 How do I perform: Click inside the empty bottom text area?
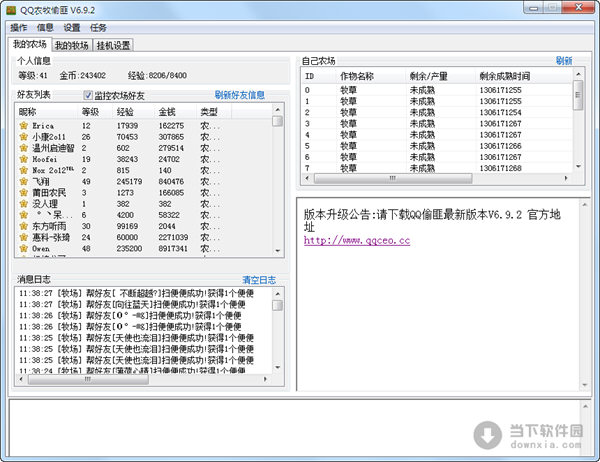point(295,428)
